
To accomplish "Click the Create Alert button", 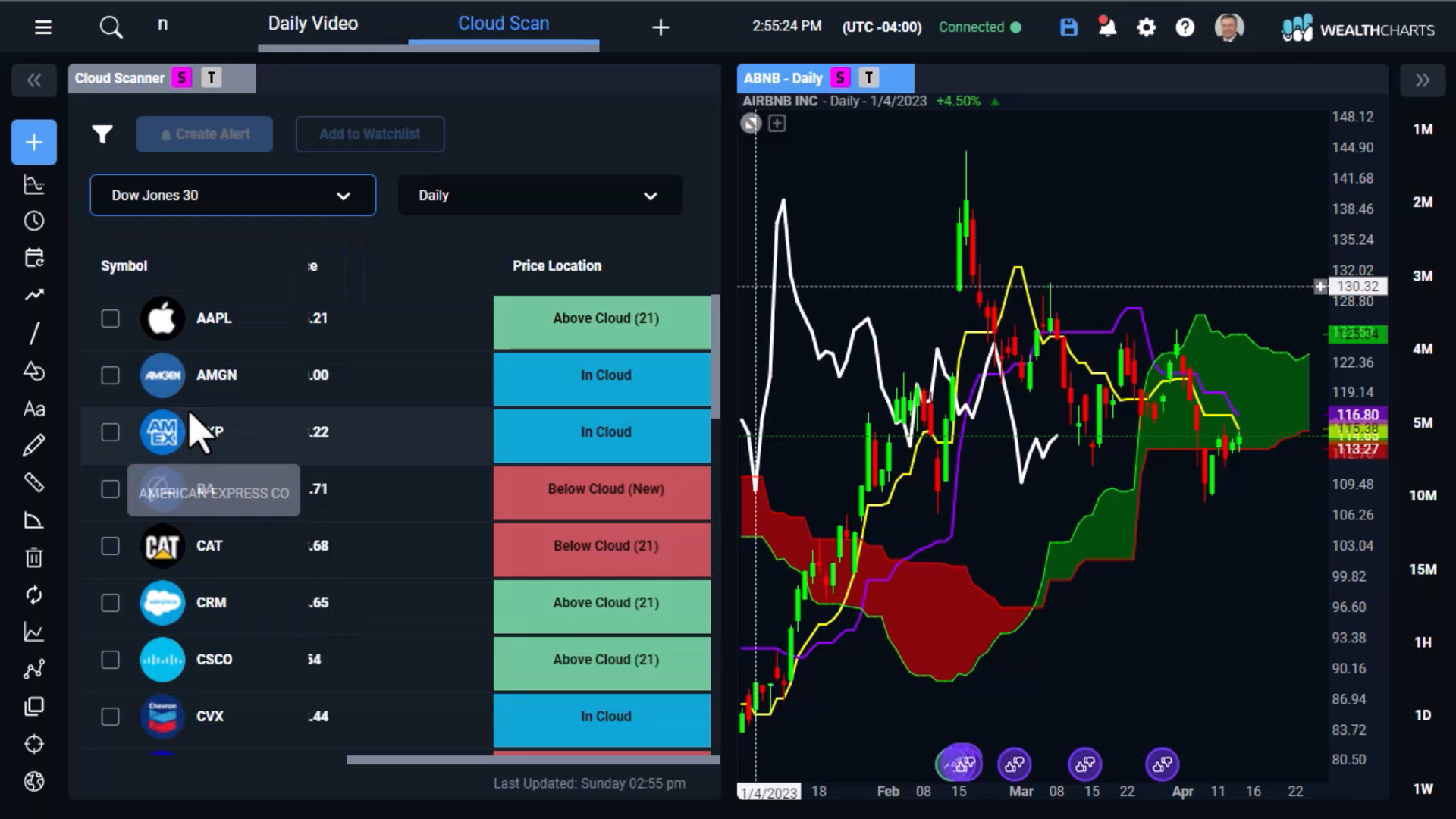I will click(205, 134).
